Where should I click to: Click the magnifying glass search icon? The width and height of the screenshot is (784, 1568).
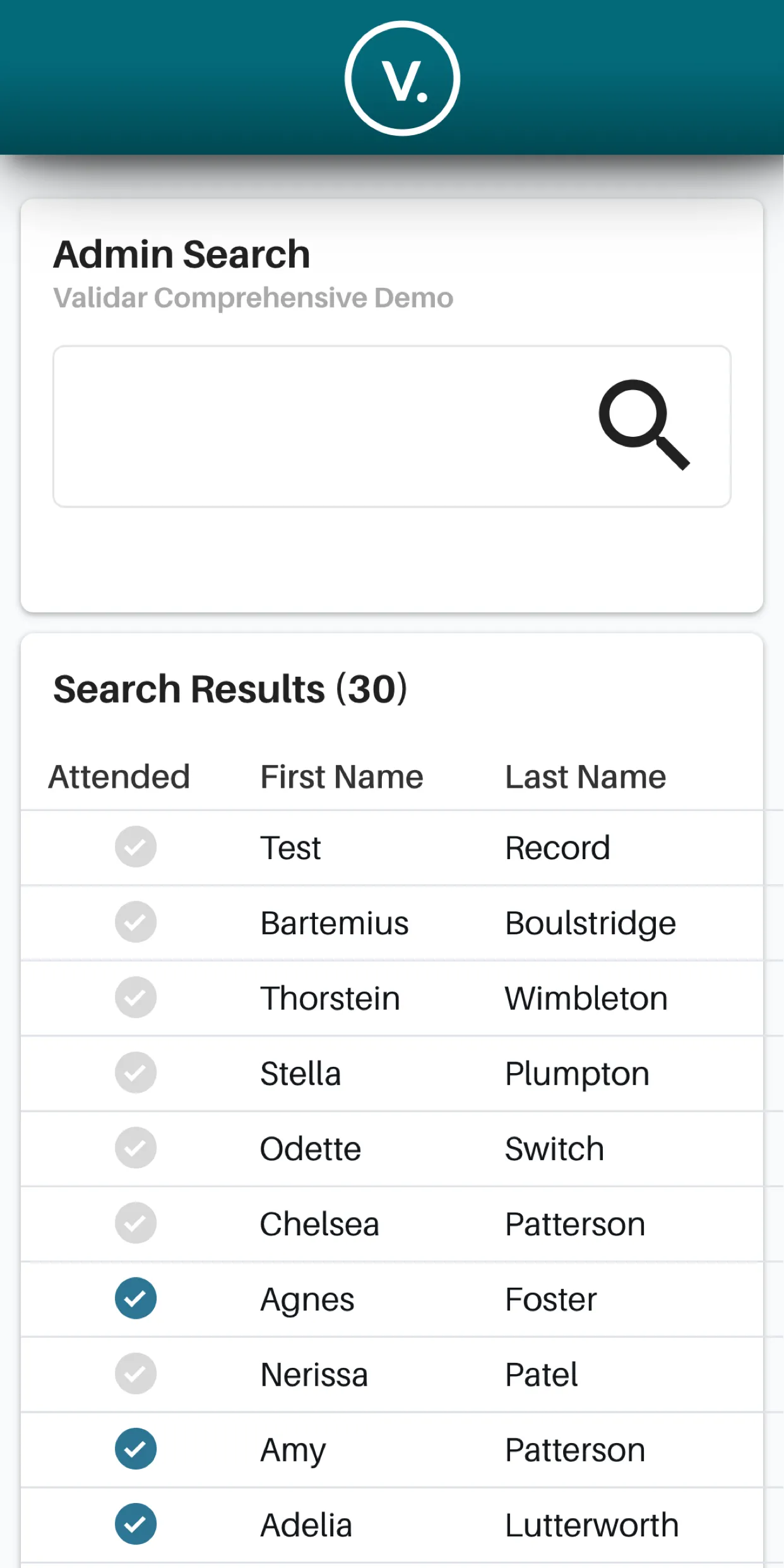click(643, 424)
